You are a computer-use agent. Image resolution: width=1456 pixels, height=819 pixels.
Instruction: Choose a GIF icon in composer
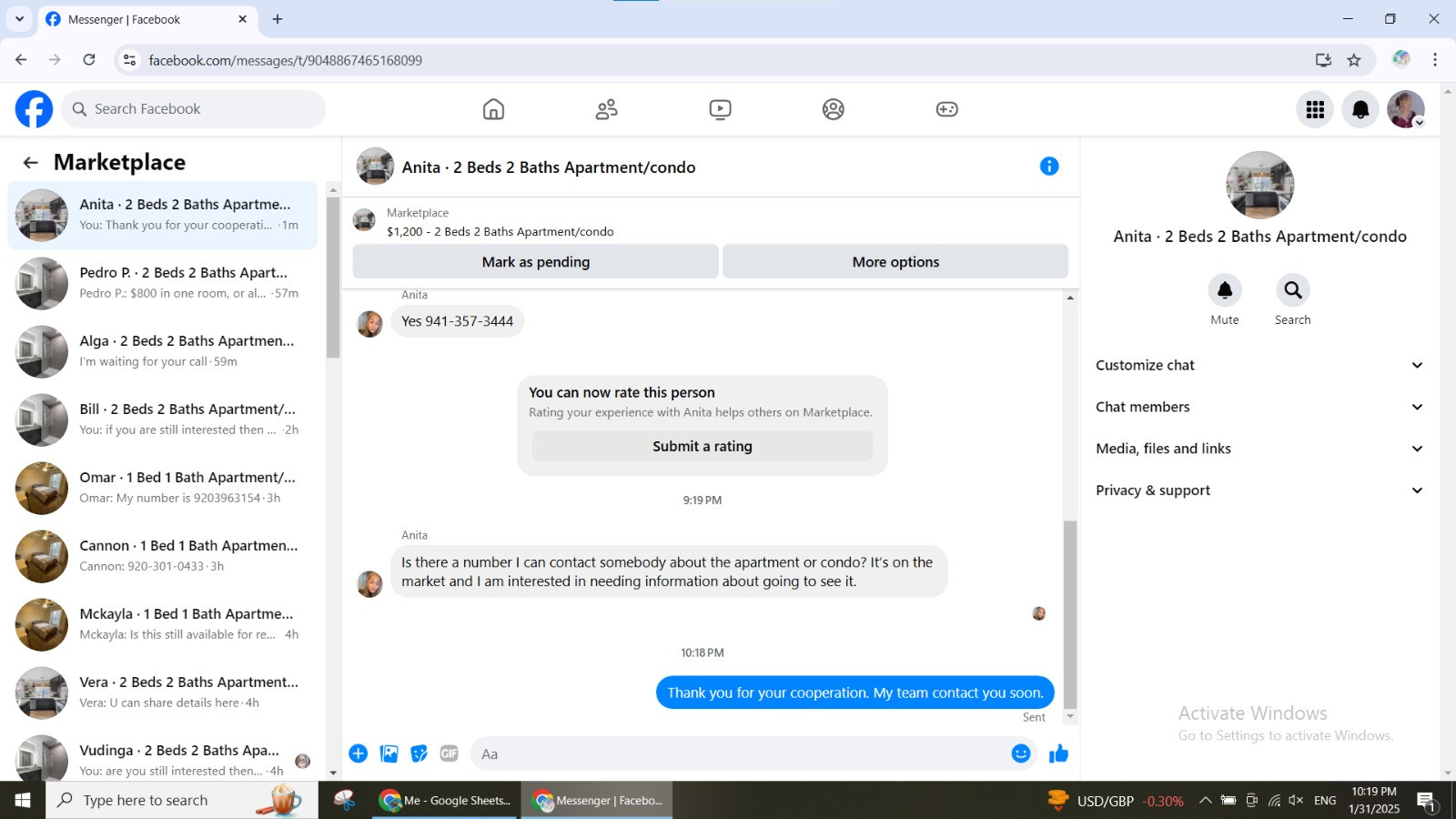click(449, 753)
